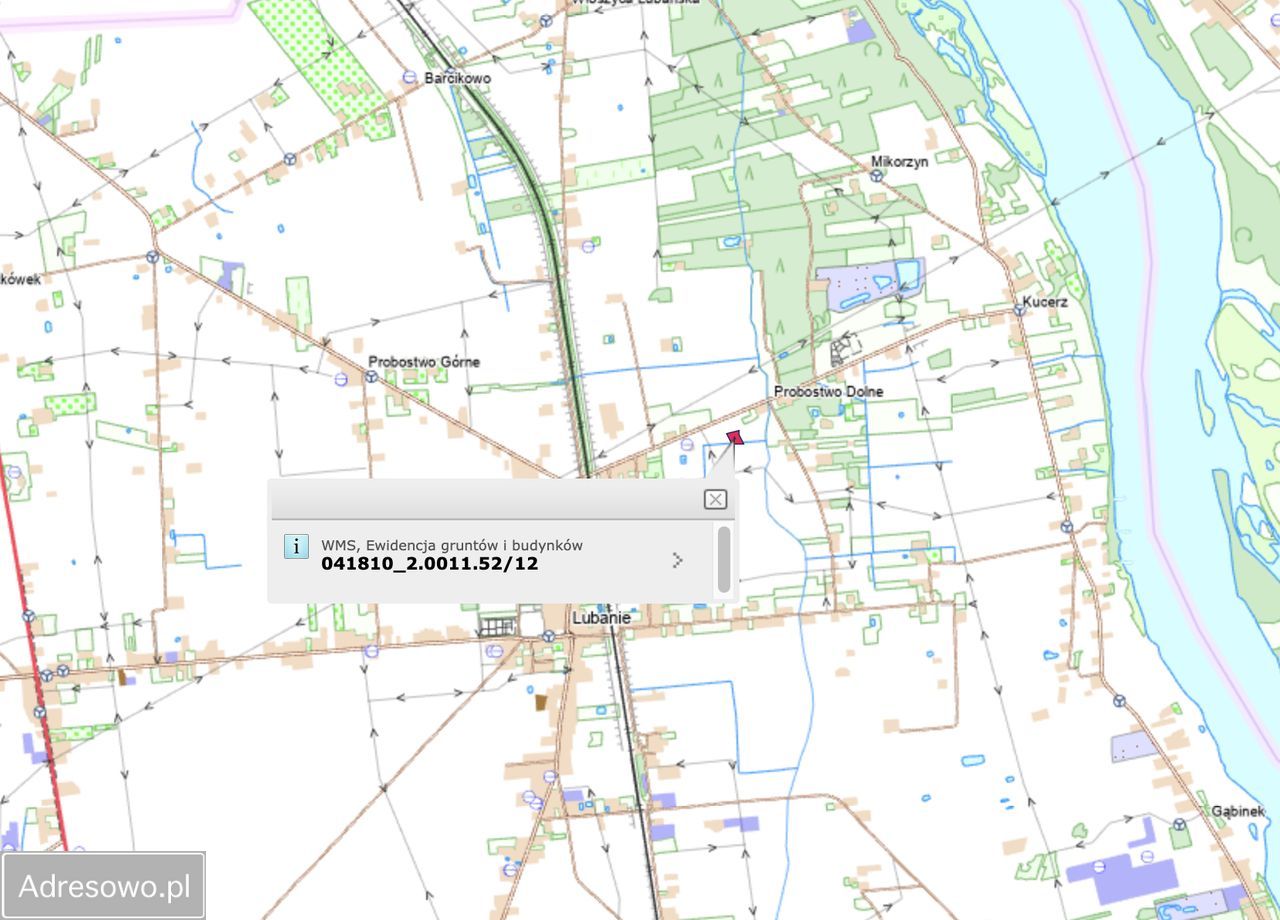Click the Probostwo Górne place label
The width and height of the screenshot is (1280, 920).
click(x=424, y=361)
